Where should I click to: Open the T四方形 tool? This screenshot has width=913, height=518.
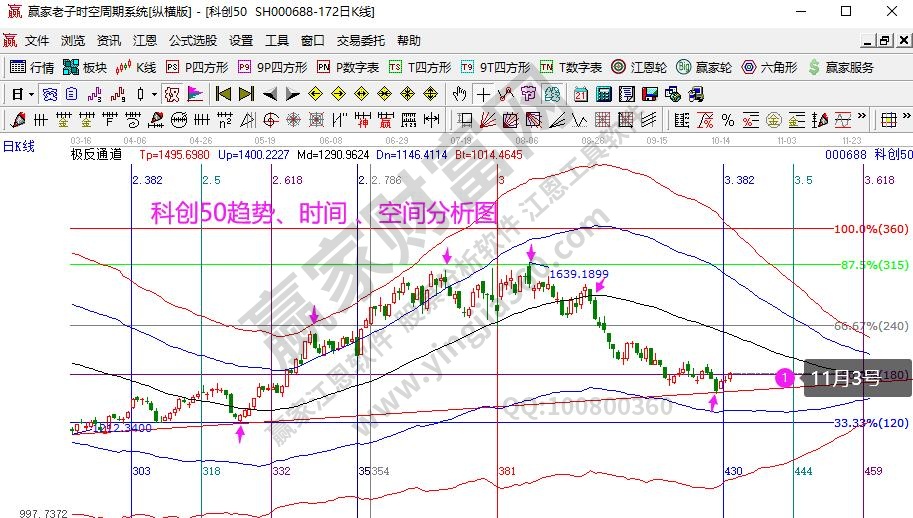(420, 68)
